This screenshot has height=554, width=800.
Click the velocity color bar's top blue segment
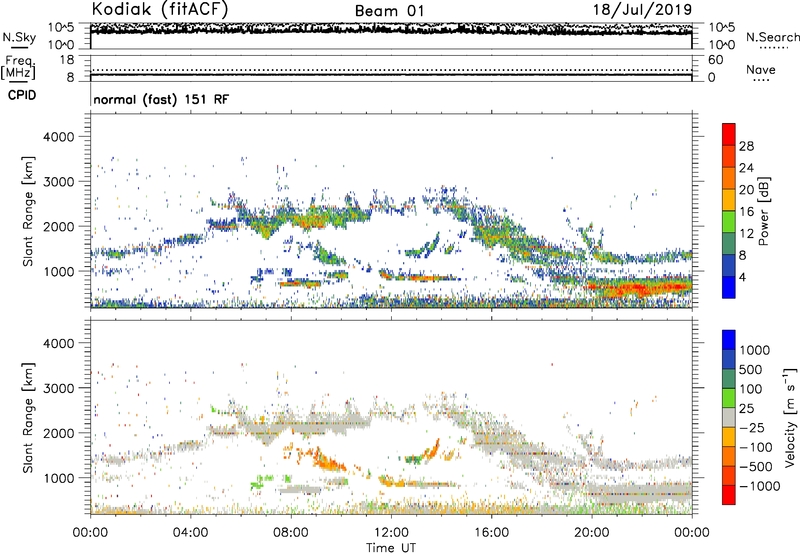pyautogui.click(x=729, y=340)
